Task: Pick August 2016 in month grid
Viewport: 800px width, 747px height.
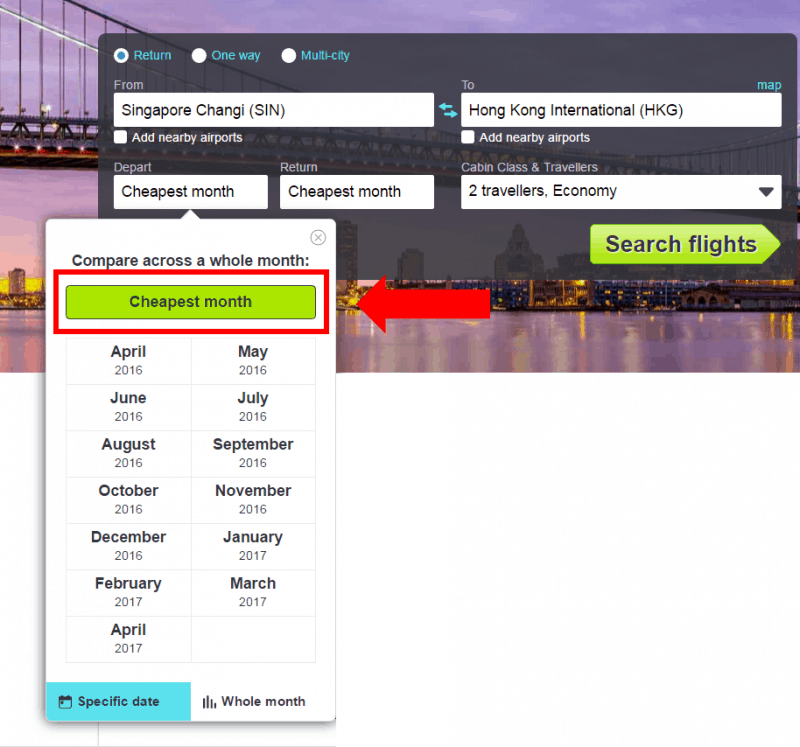Action: (x=128, y=453)
